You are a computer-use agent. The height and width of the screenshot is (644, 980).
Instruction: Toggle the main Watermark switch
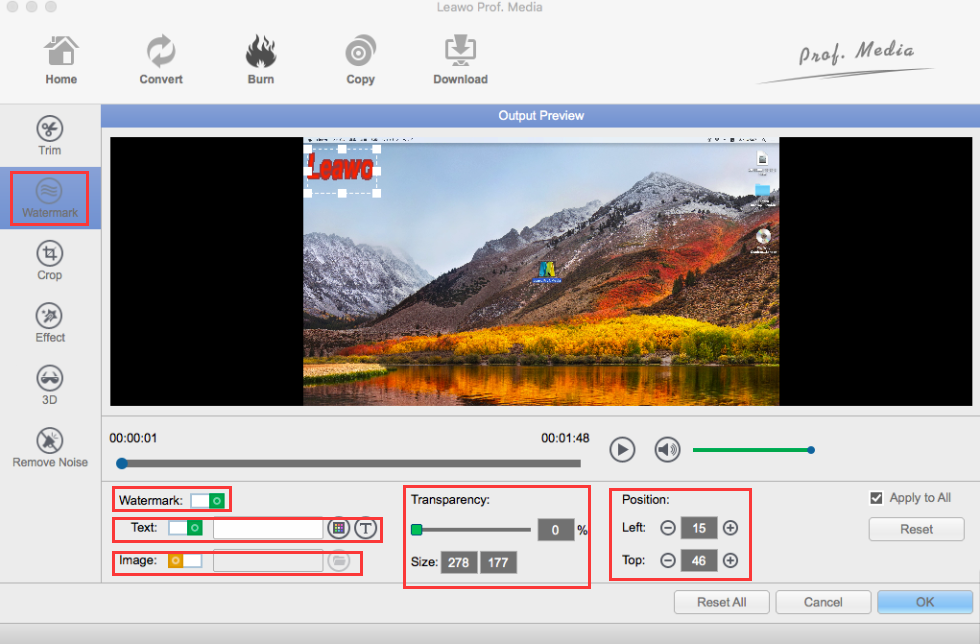208,501
